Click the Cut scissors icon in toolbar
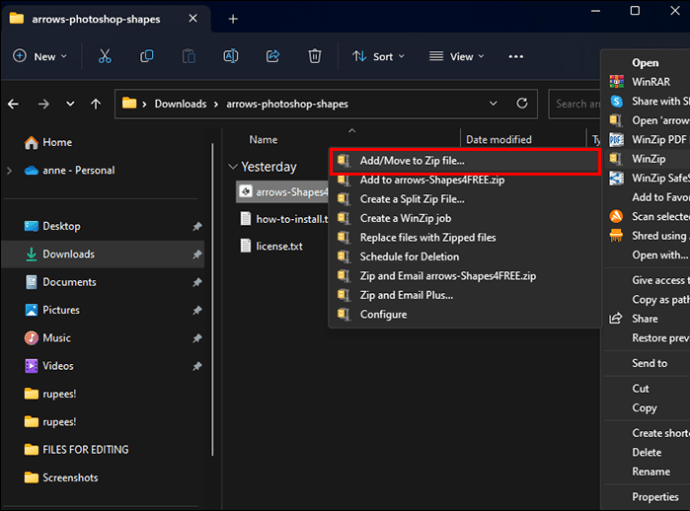 105,56
